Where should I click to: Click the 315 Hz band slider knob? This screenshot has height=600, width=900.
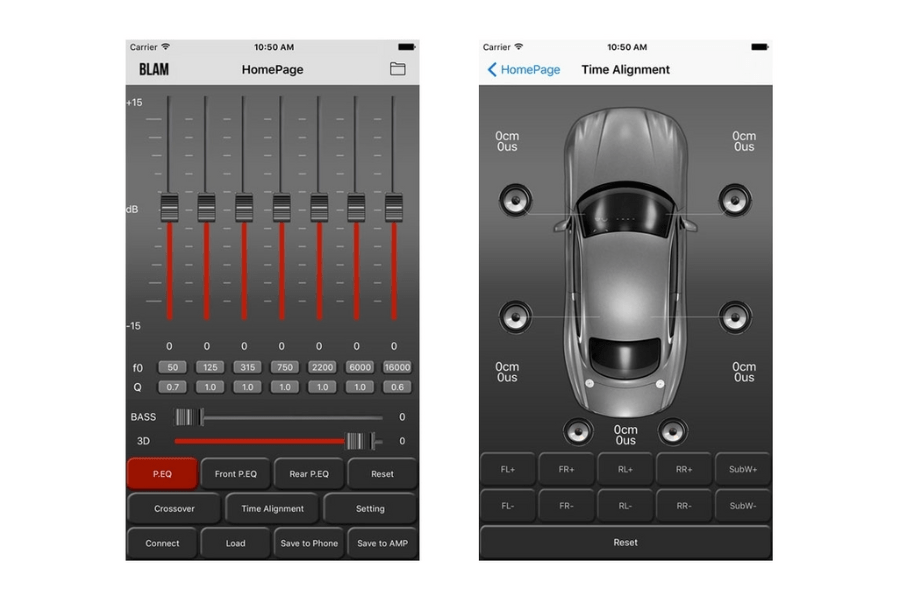tap(244, 207)
